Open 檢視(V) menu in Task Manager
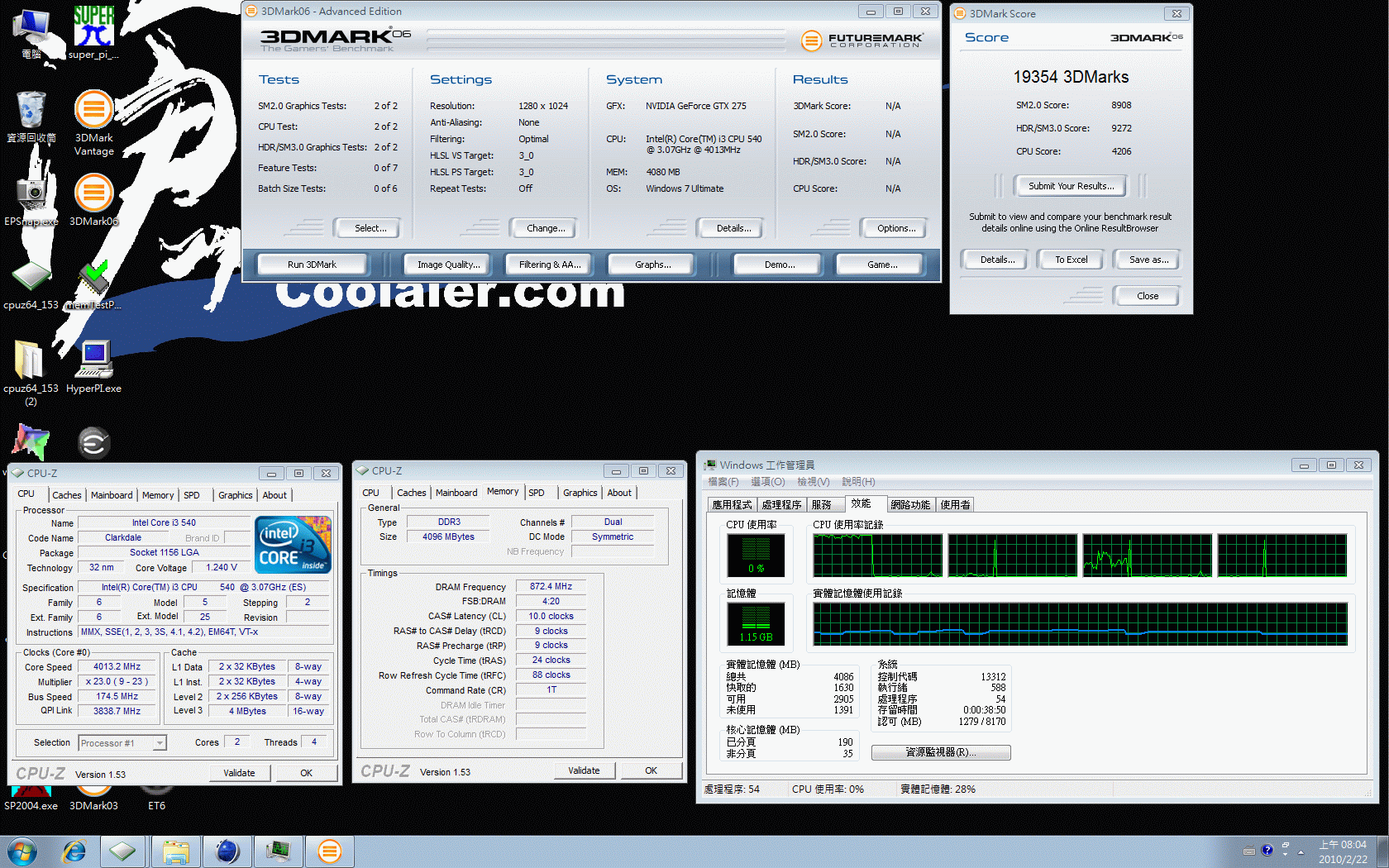This screenshot has width=1389, height=868. click(813, 482)
